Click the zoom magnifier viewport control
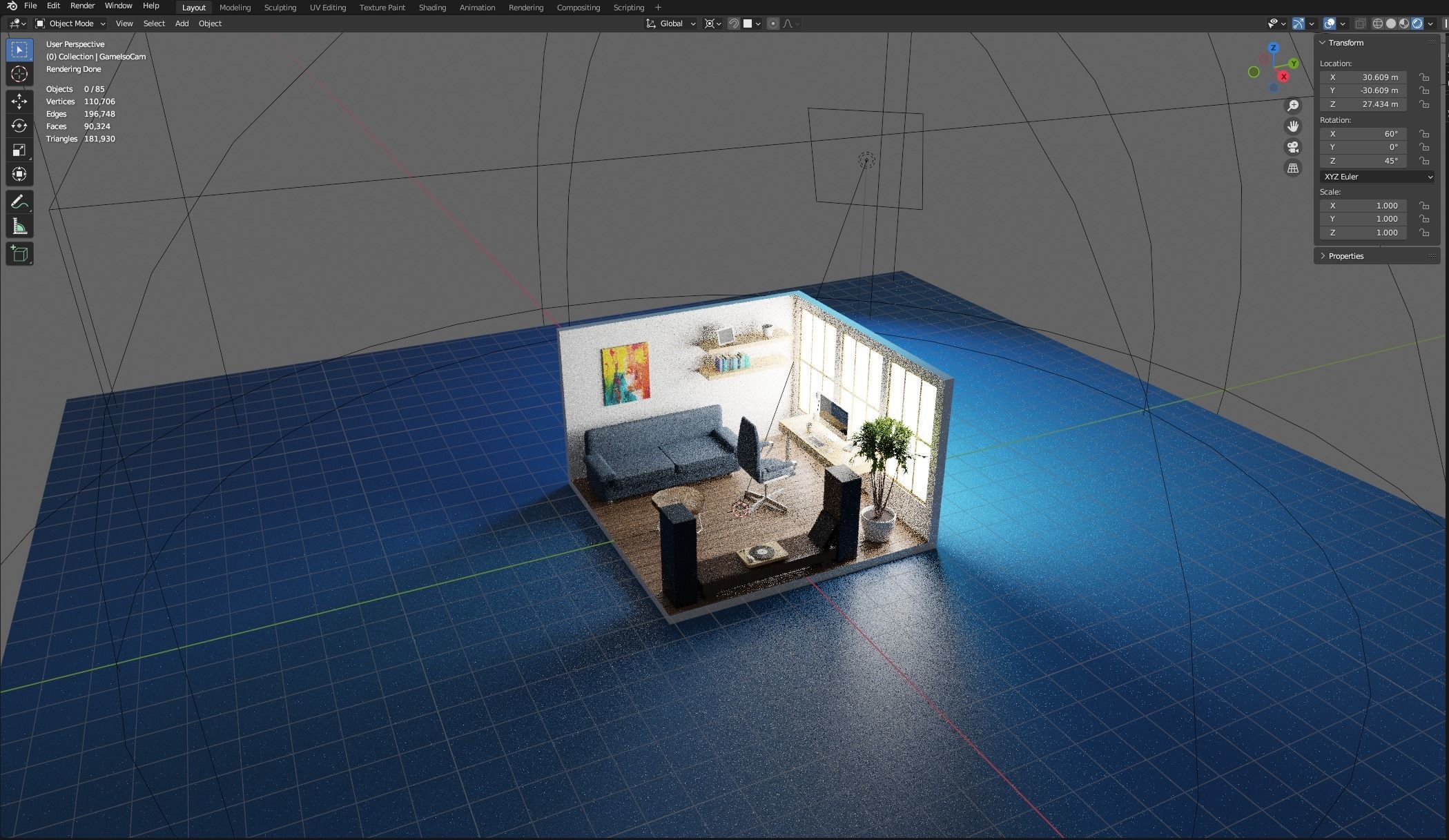This screenshot has height=840, width=1449. click(x=1293, y=106)
